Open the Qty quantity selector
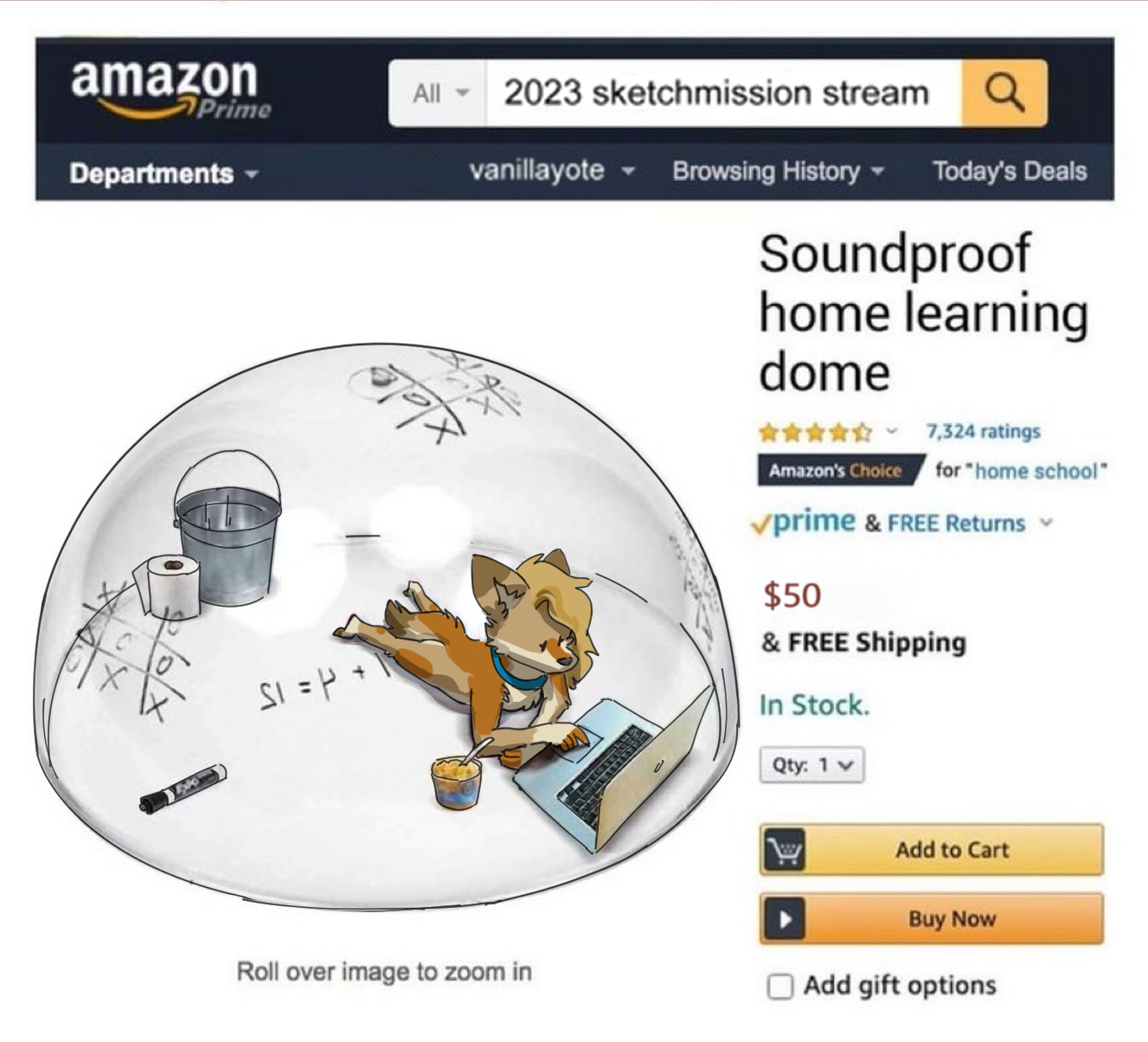The image size is (1148, 1042). click(811, 765)
